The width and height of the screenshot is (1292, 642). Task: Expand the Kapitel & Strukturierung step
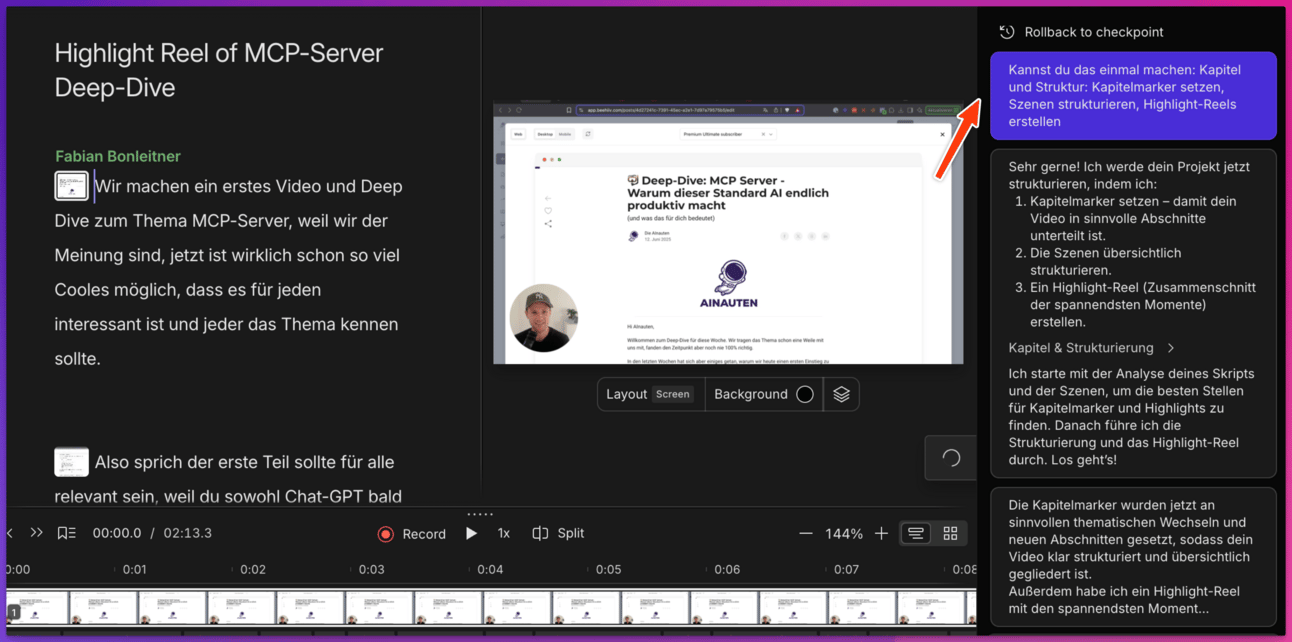(x=1092, y=348)
